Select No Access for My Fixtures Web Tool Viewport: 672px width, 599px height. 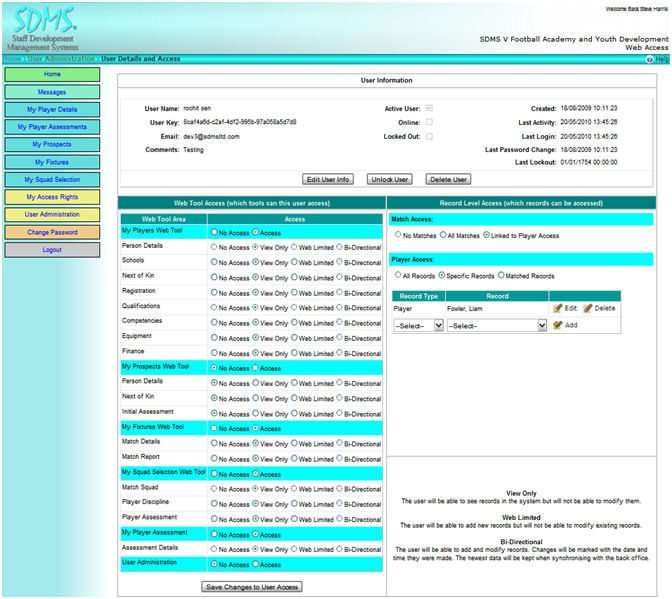tap(214, 428)
